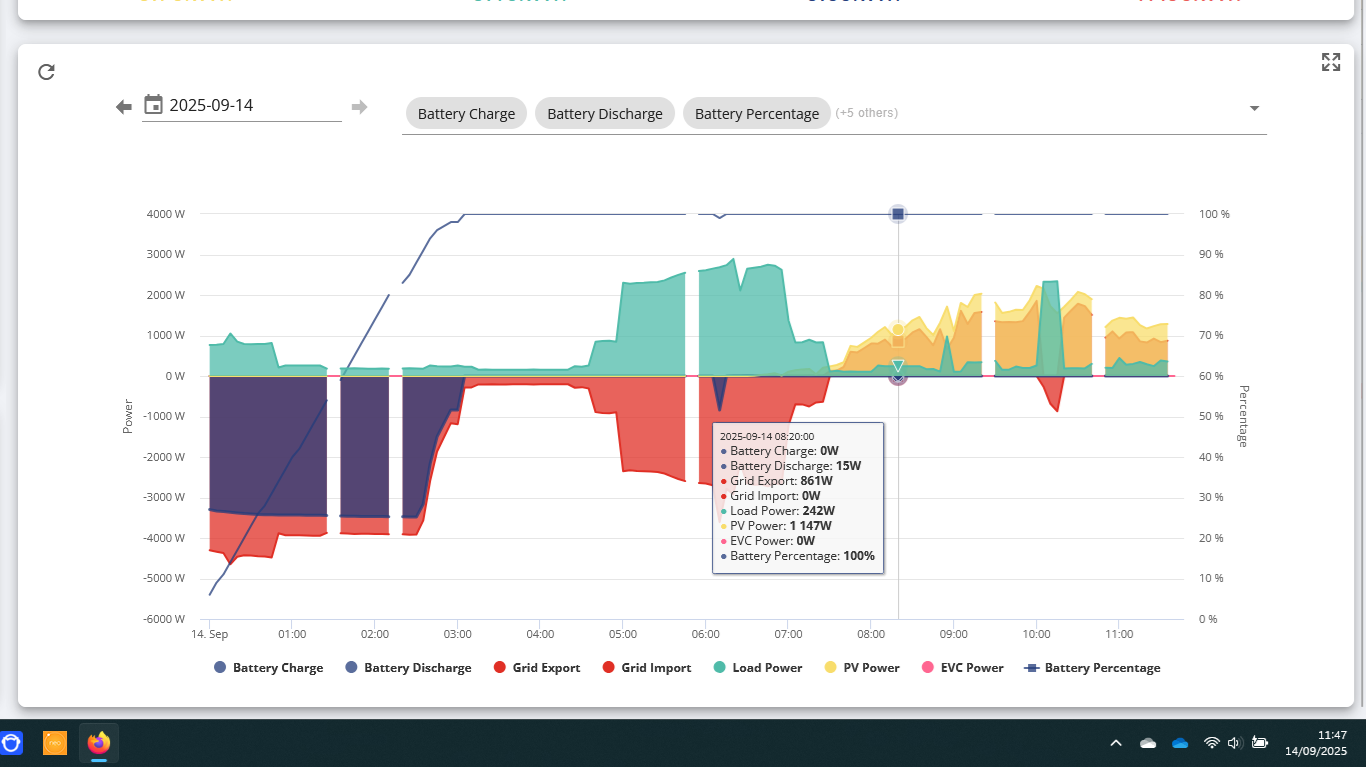Image resolution: width=1366 pixels, height=767 pixels.
Task: Hide Grid Export series in legend
Action: point(536,668)
